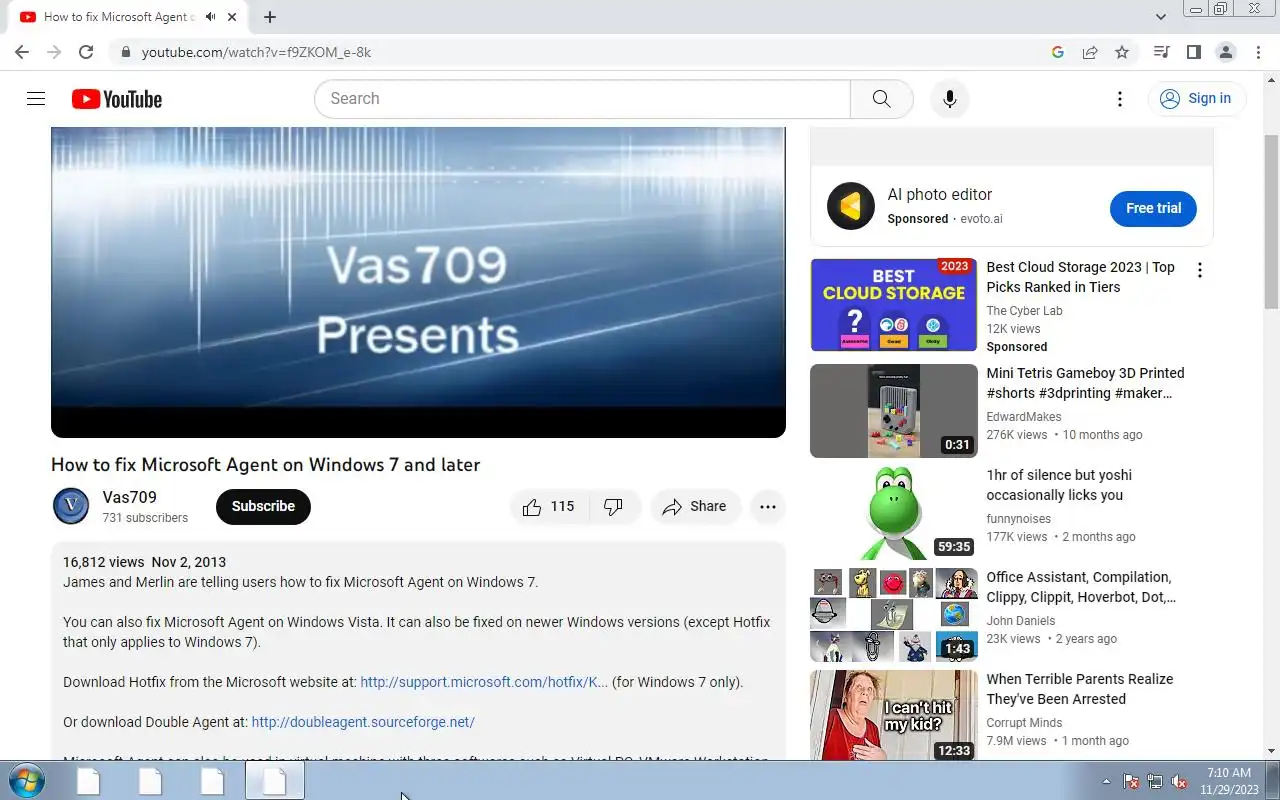Open the Windows Start button

[25, 781]
